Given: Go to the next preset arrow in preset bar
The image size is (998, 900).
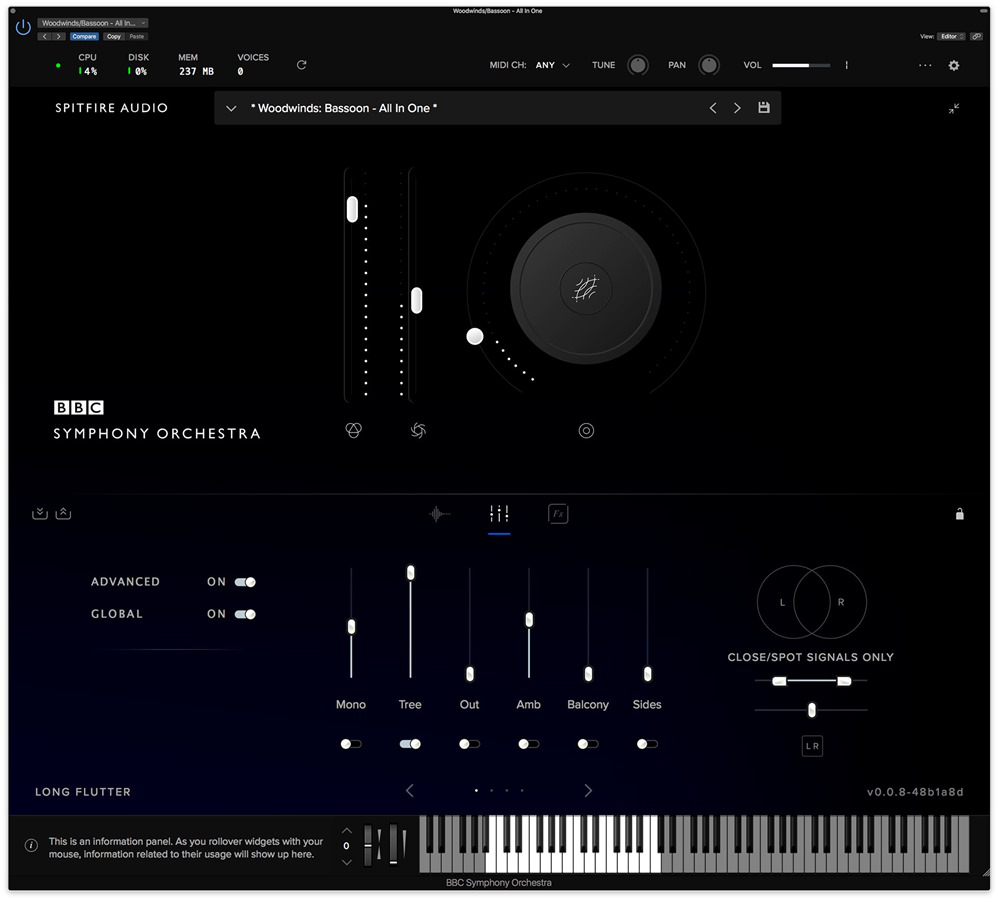Looking at the screenshot, I should pos(737,108).
